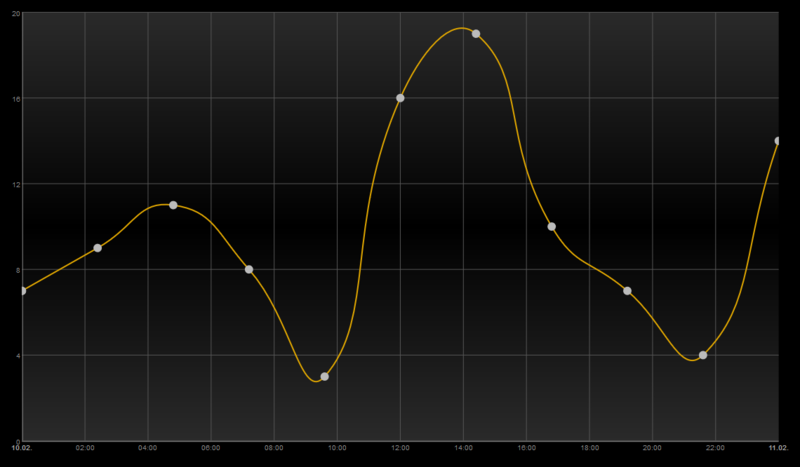Select the data point with value 10 near 17:00

click(x=551, y=227)
